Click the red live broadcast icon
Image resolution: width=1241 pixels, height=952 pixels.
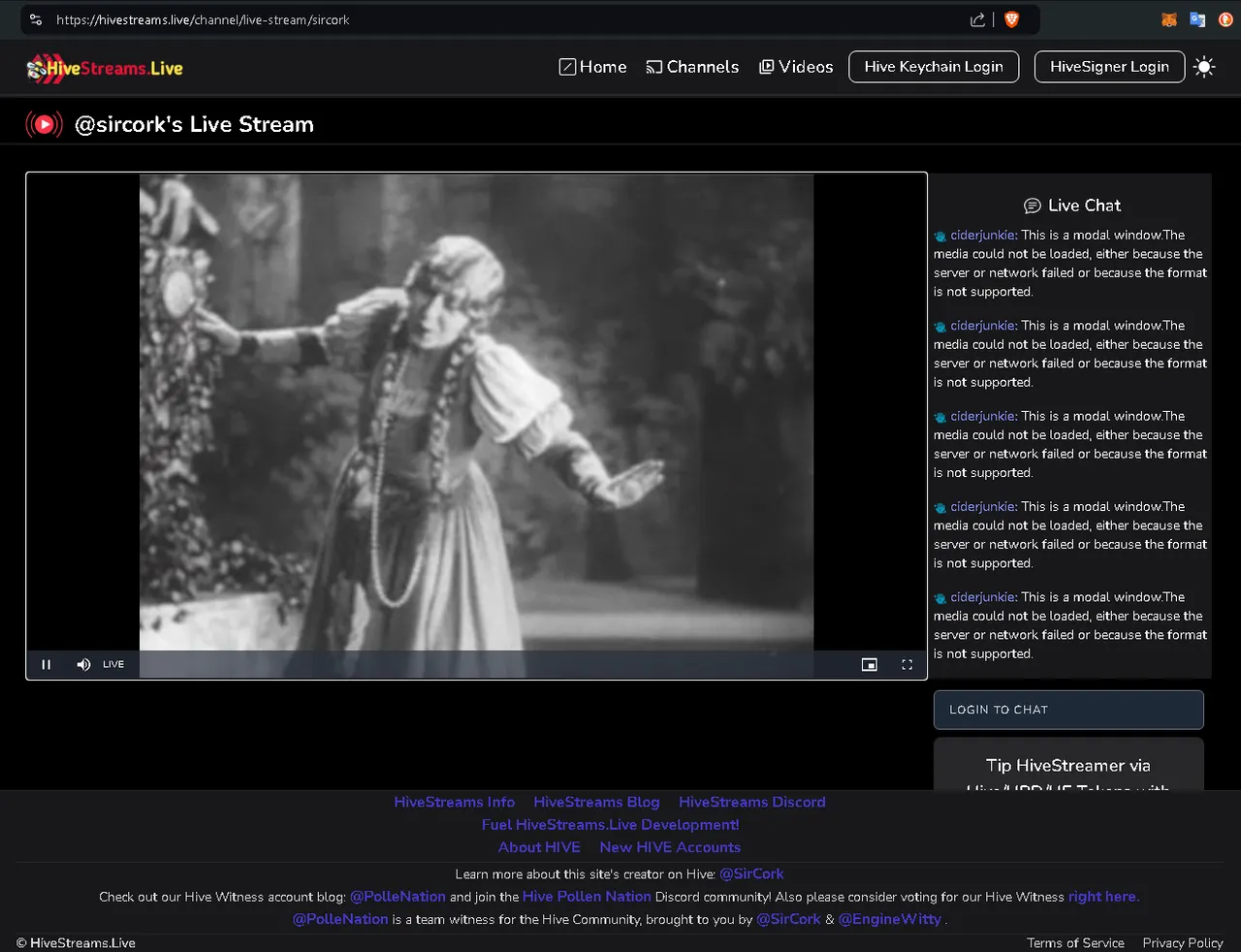(x=44, y=124)
